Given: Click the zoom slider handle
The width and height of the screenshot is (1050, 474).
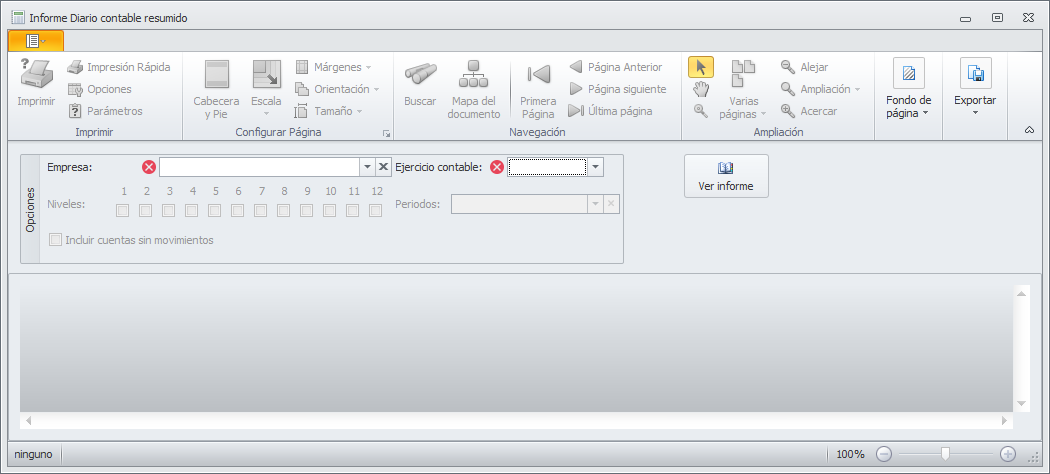Looking at the screenshot, I should pos(945,455).
